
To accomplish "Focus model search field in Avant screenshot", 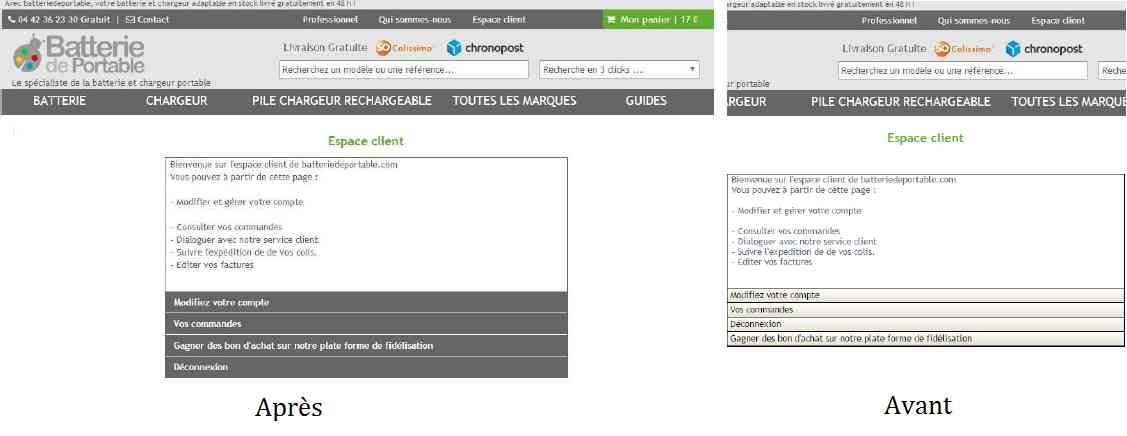I will (x=962, y=70).
